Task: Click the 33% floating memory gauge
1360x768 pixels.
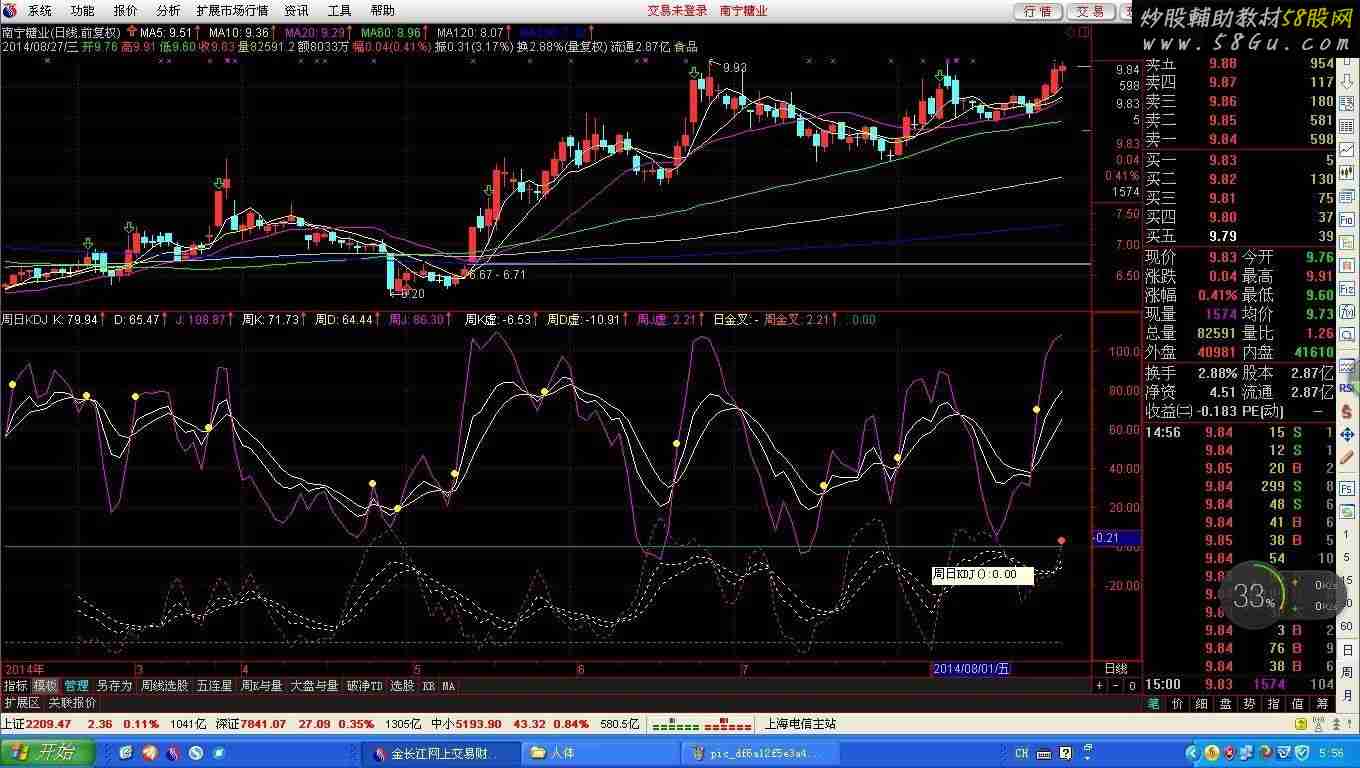Action: (1254, 597)
